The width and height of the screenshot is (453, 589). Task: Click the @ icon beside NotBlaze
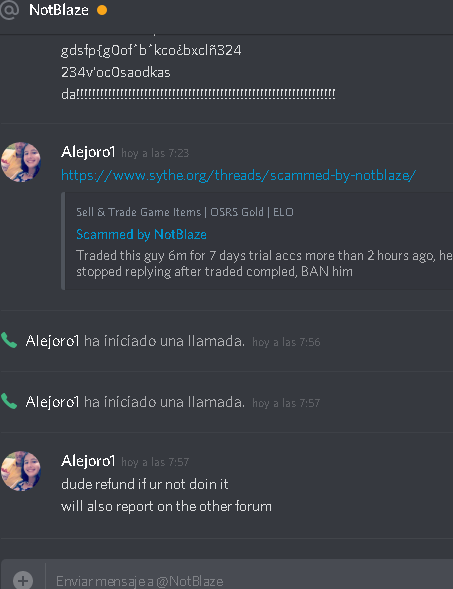[9, 9]
